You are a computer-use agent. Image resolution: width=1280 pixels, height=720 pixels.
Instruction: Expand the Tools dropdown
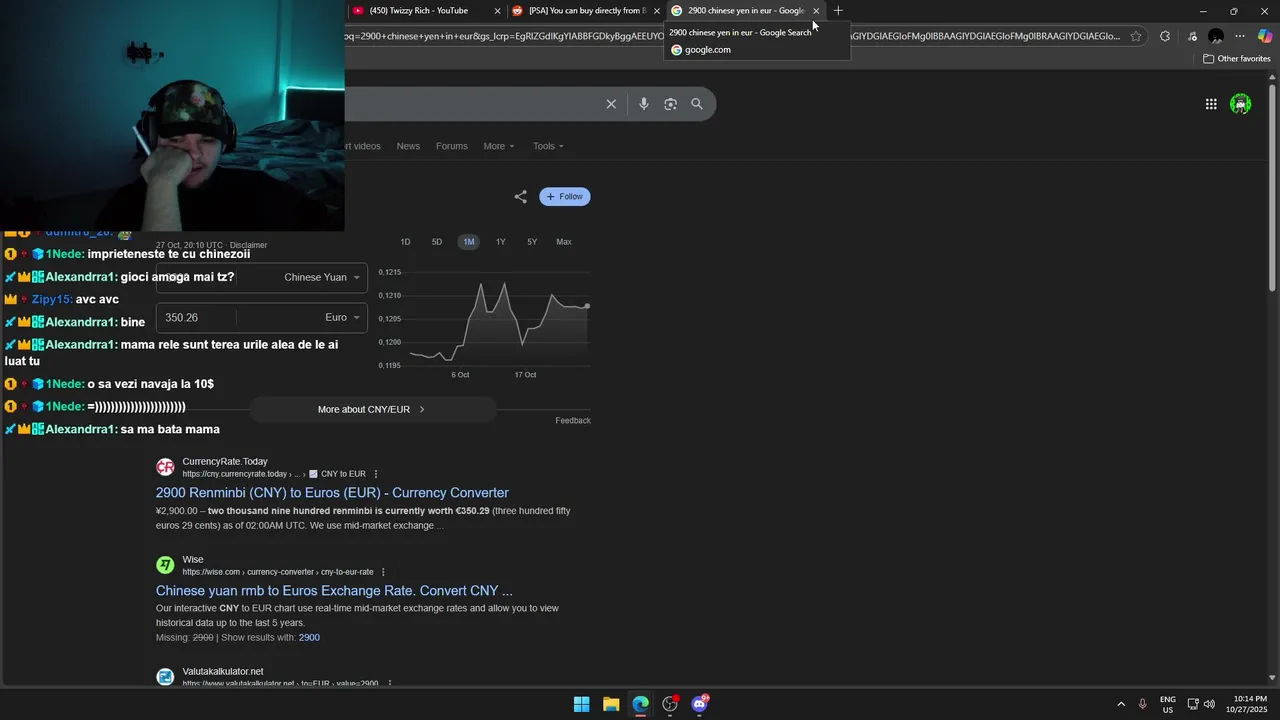coord(548,146)
